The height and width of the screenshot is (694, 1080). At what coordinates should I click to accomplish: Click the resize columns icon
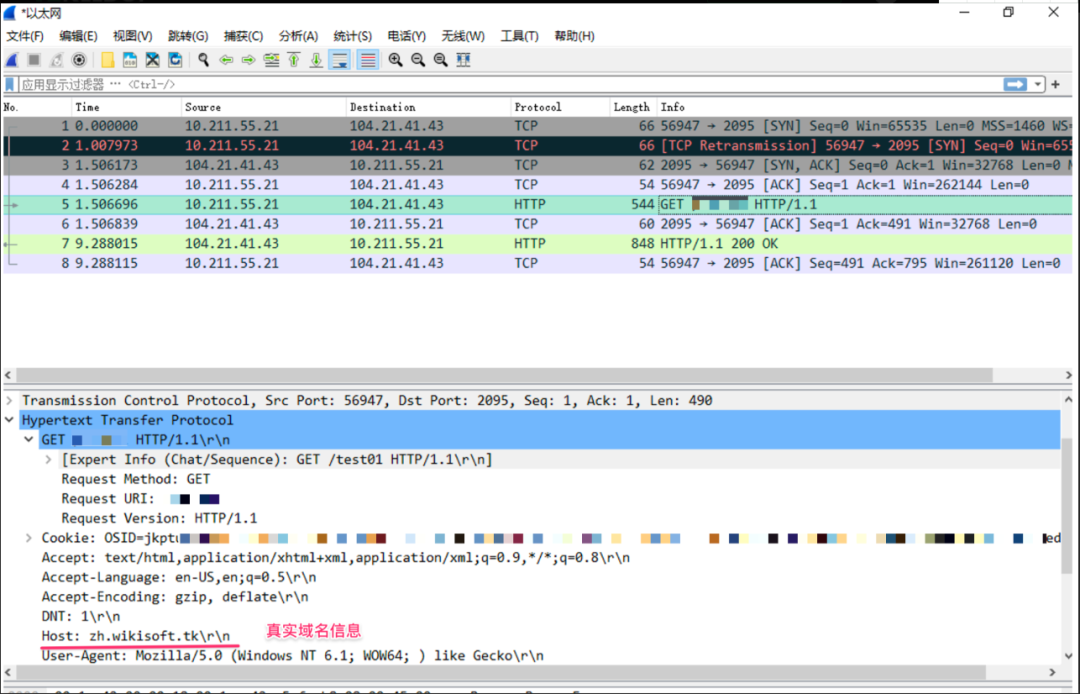coord(463,60)
